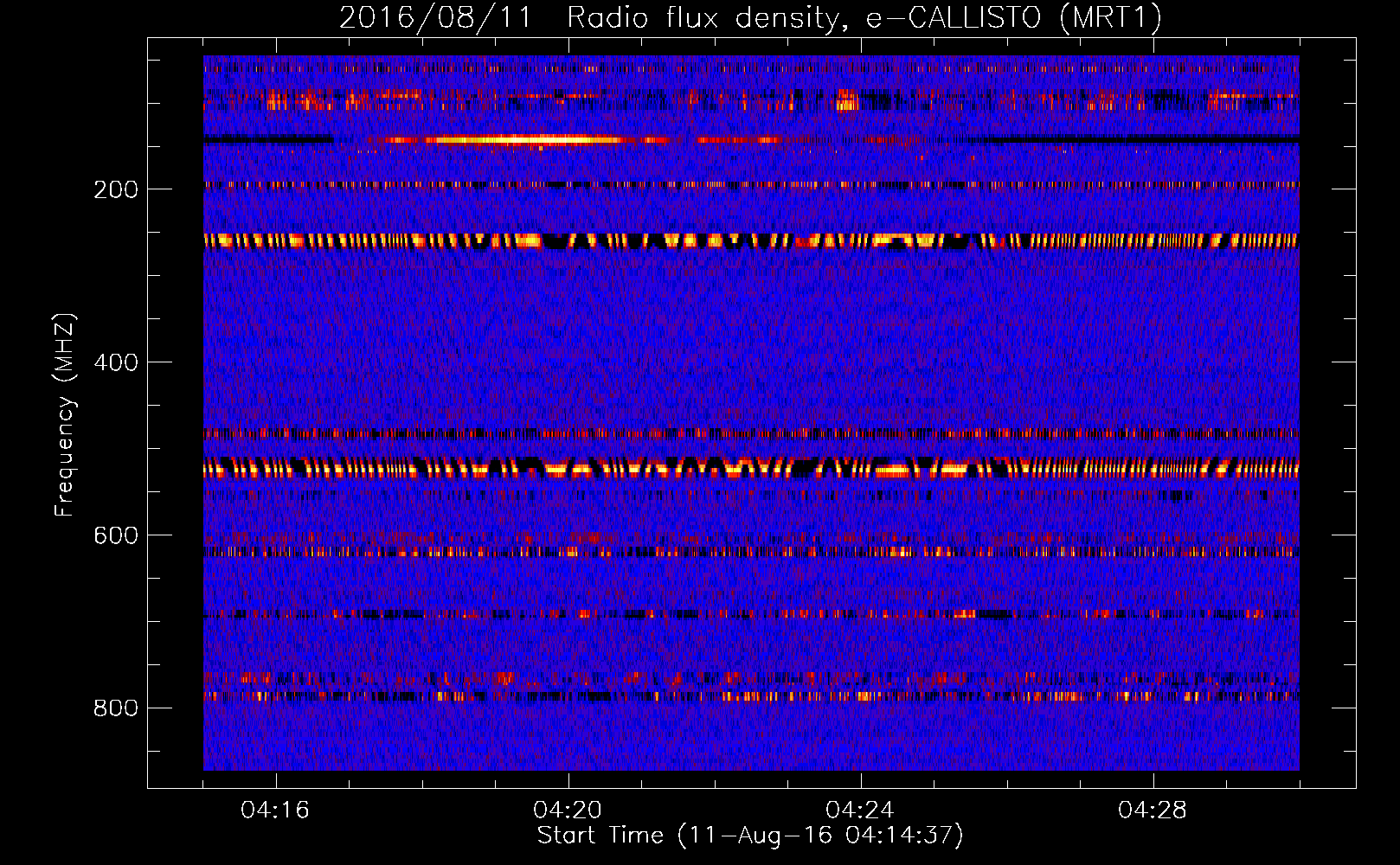The height and width of the screenshot is (865, 1400).
Task: Click the 04:20 time tick label
Action: point(568,810)
